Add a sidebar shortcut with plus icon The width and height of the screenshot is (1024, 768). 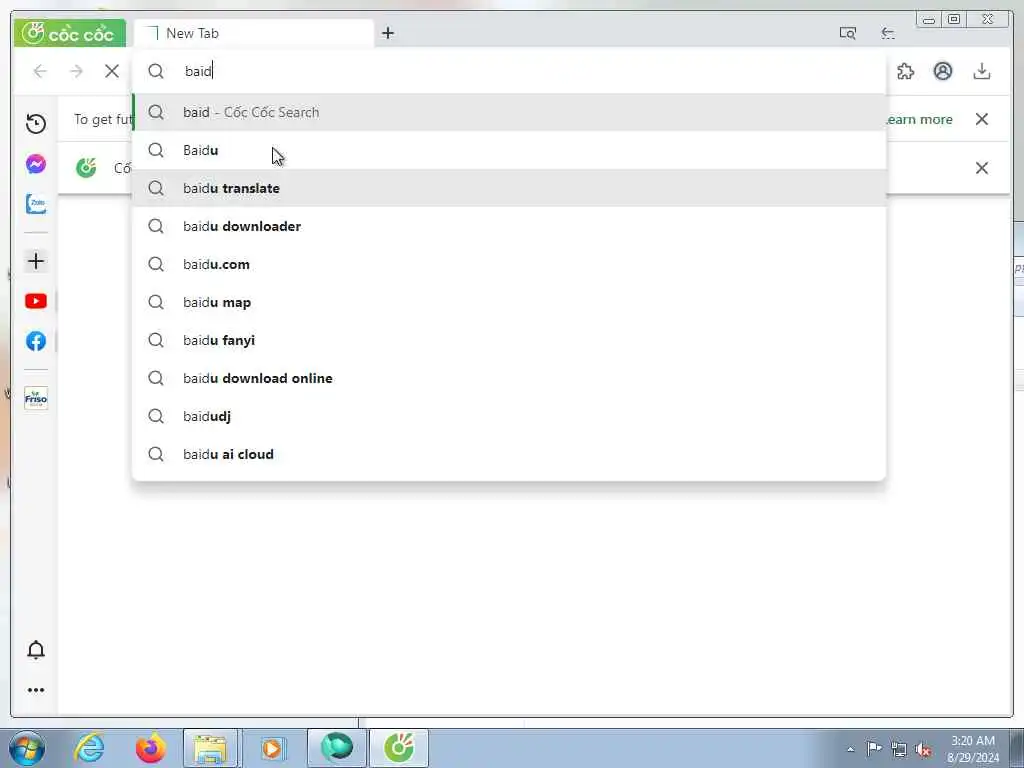pos(36,261)
